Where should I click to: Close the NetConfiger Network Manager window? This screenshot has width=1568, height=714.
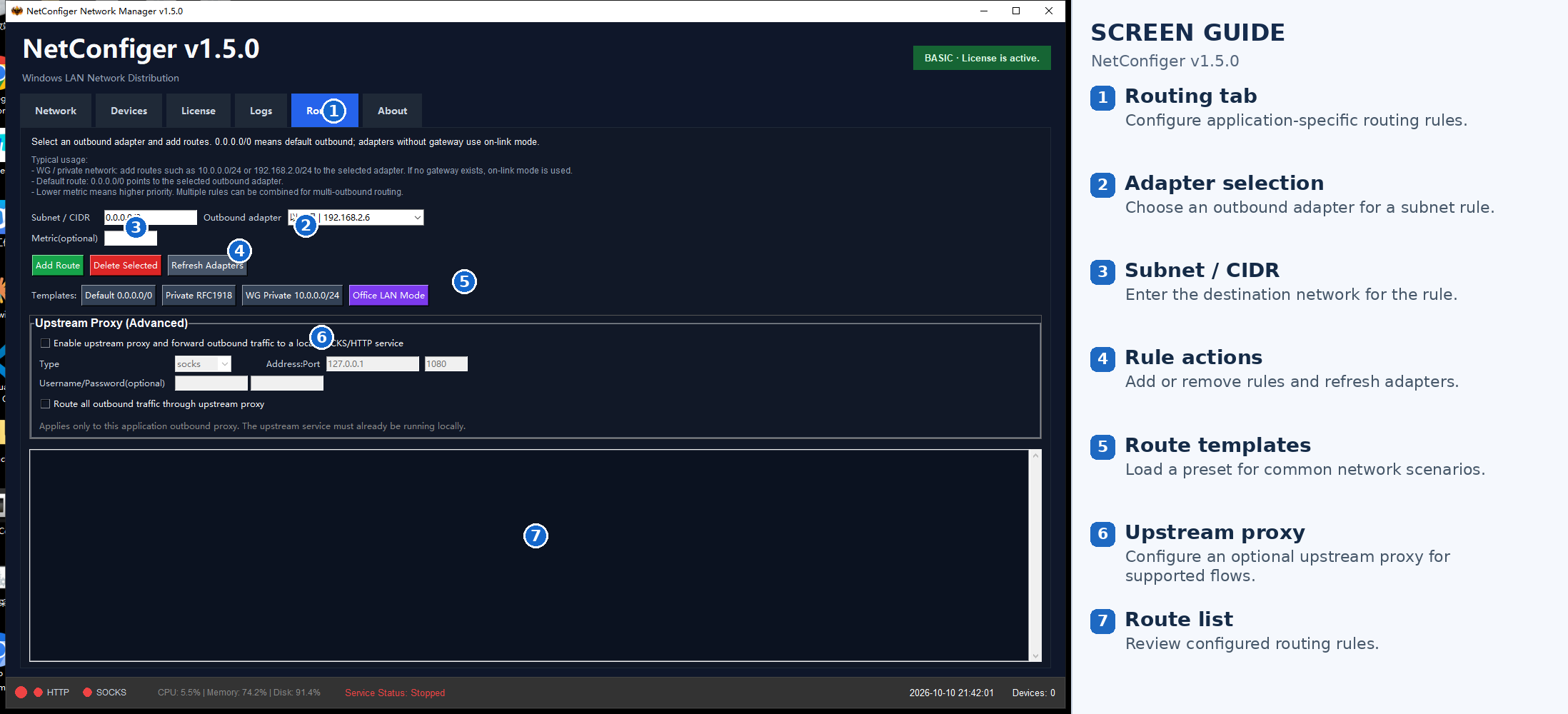point(1049,11)
